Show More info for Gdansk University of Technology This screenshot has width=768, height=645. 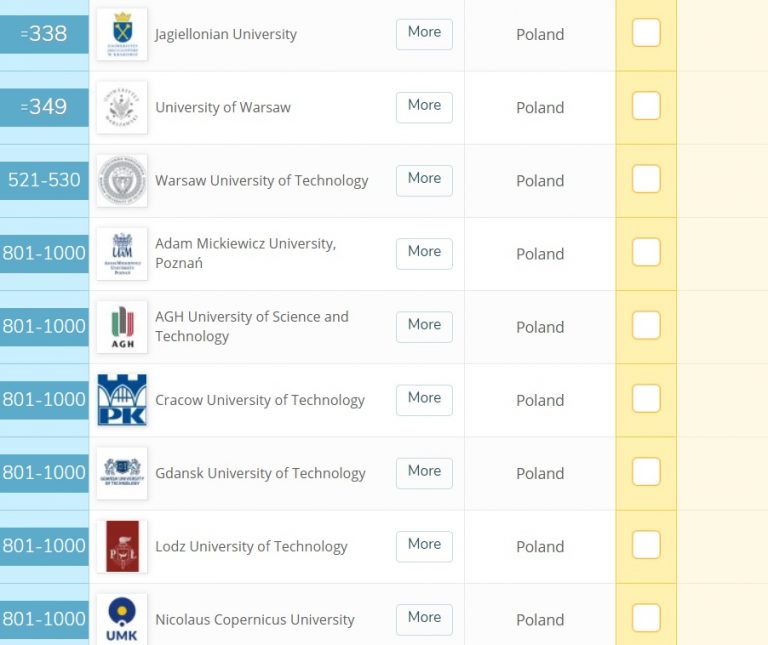(x=424, y=472)
